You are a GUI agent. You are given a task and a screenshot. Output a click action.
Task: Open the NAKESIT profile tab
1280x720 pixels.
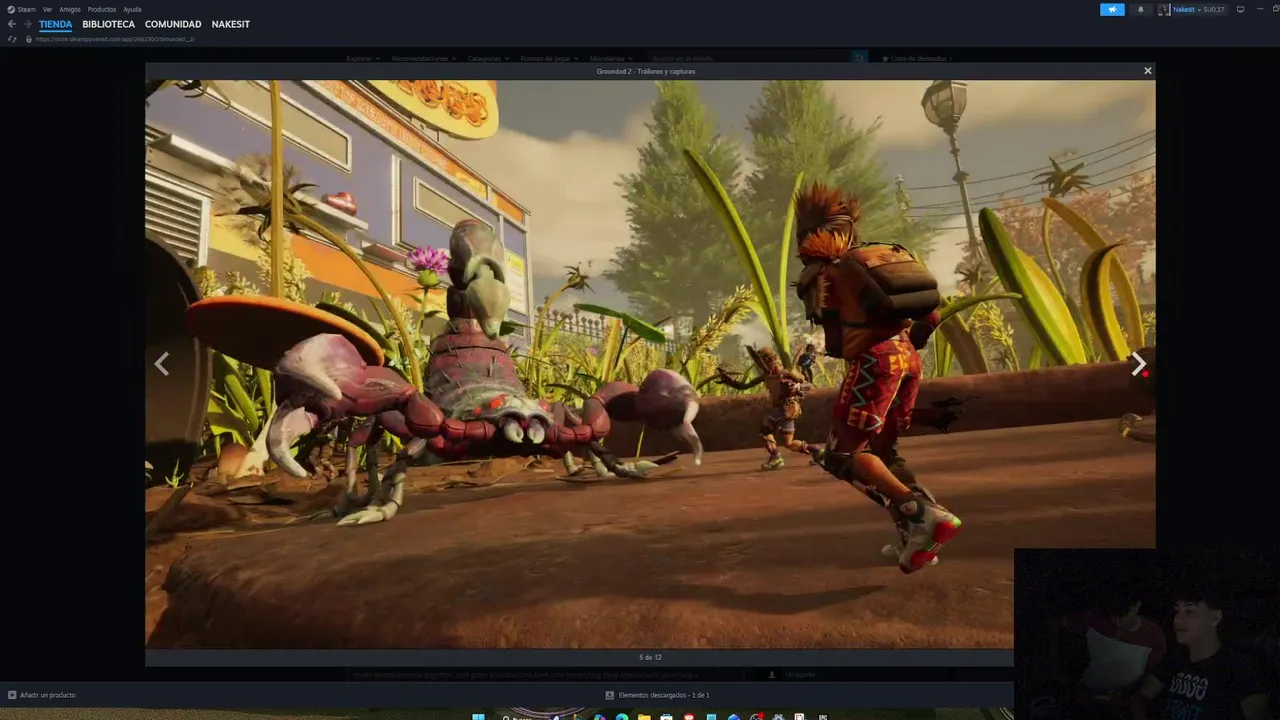pyautogui.click(x=231, y=24)
